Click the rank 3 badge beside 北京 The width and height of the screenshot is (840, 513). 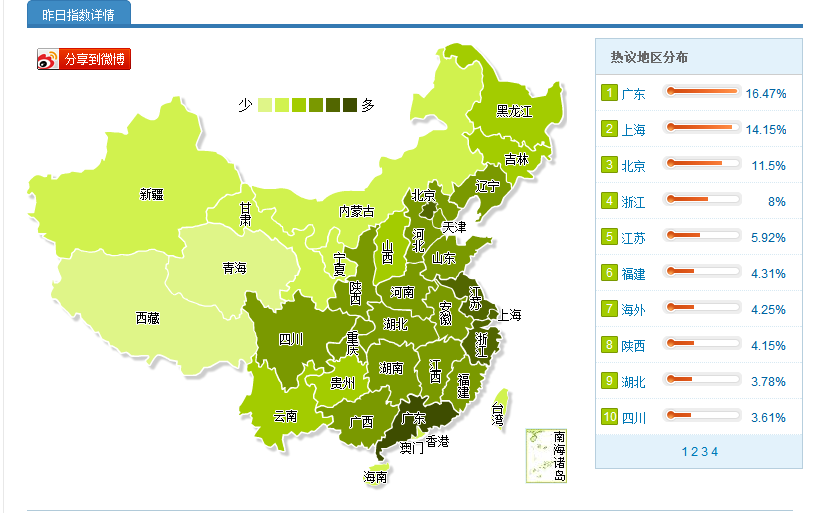[608, 165]
